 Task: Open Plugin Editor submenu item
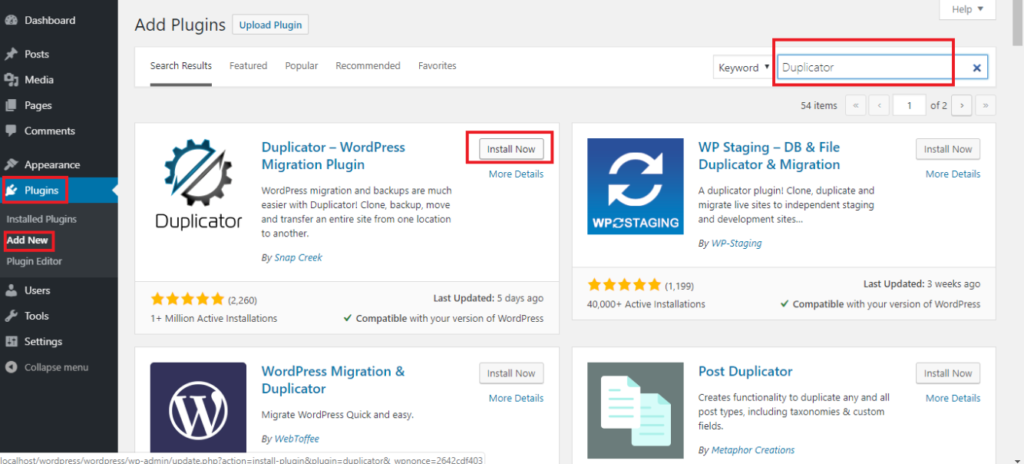(x=34, y=261)
